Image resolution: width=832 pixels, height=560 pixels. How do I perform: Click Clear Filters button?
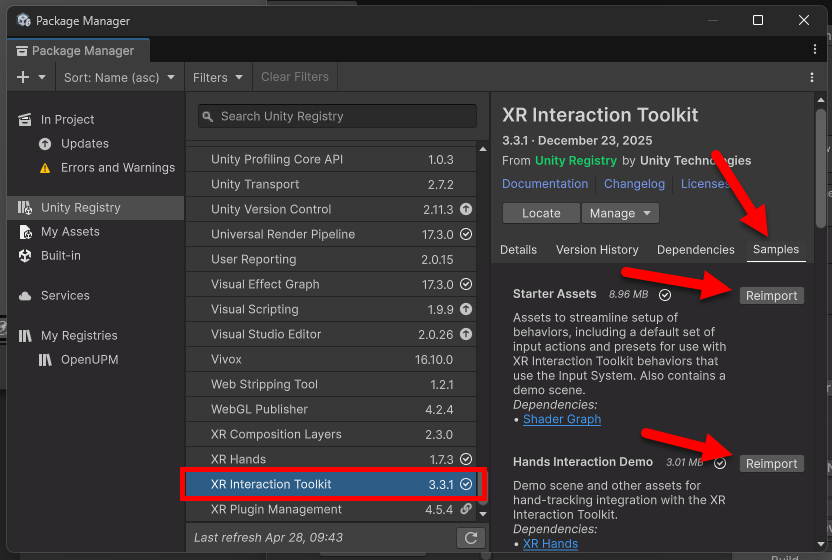[294, 77]
